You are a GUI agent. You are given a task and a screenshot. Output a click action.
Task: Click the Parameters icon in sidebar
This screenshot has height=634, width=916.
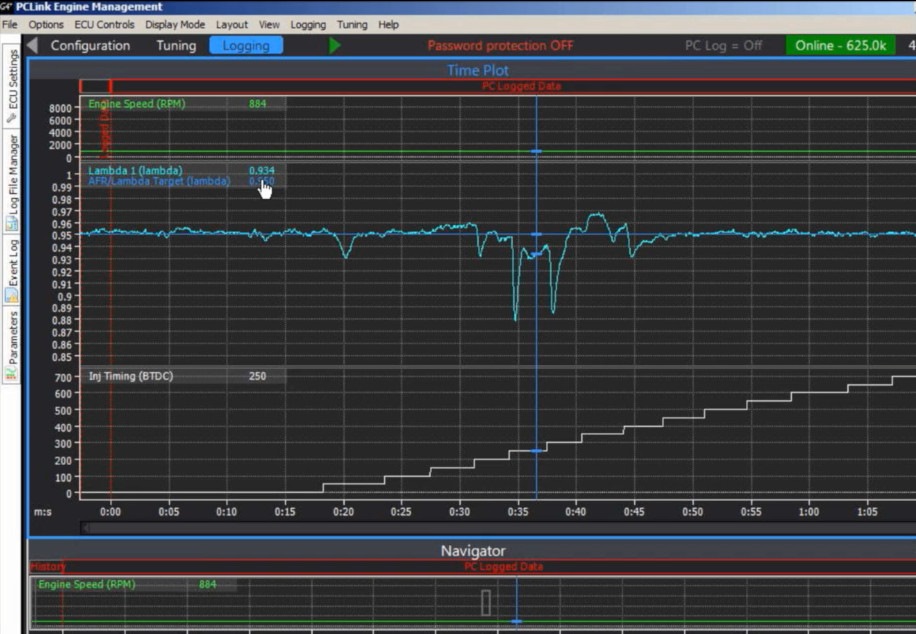[x=11, y=374]
